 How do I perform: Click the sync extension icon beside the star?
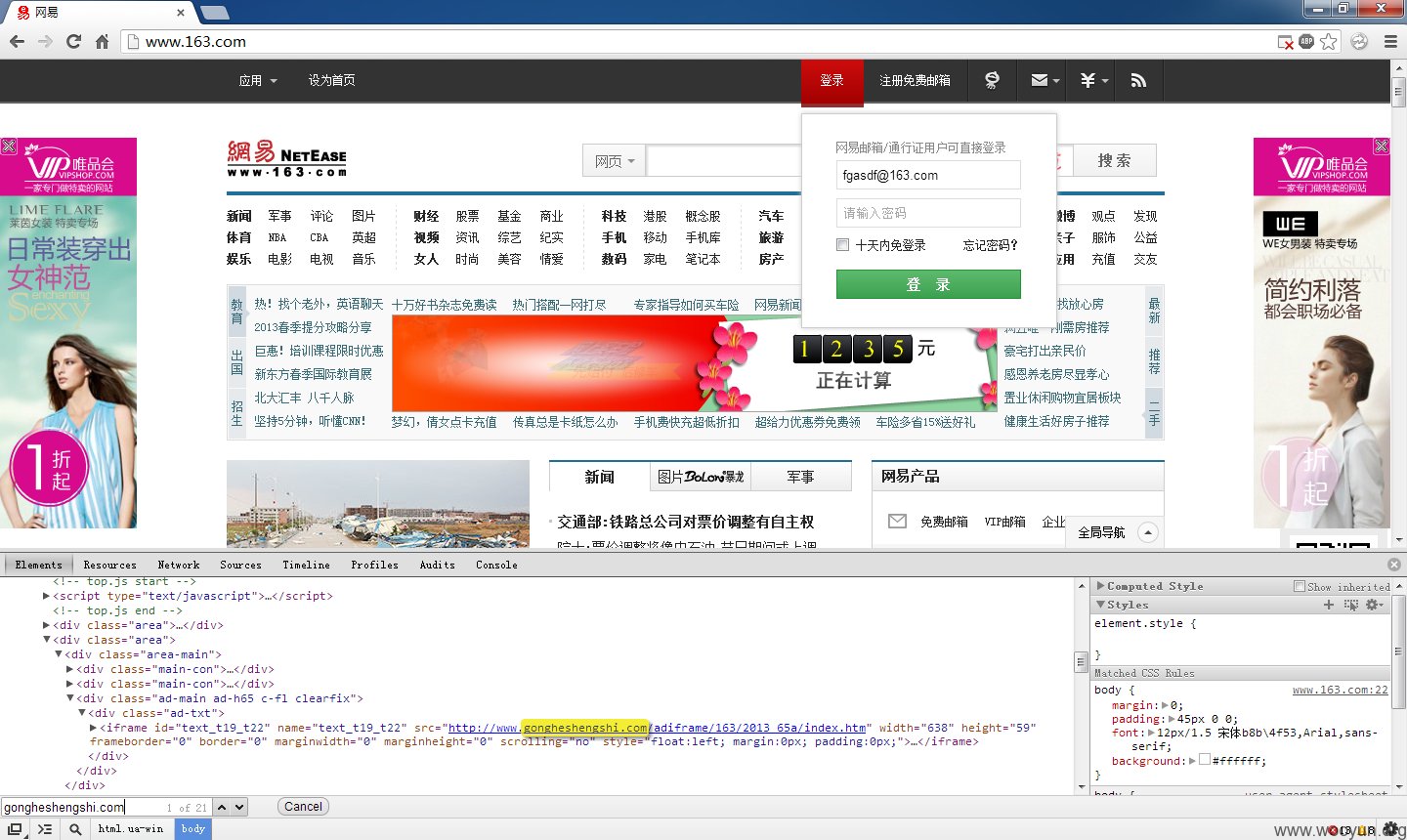click(x=1359, y=41)
